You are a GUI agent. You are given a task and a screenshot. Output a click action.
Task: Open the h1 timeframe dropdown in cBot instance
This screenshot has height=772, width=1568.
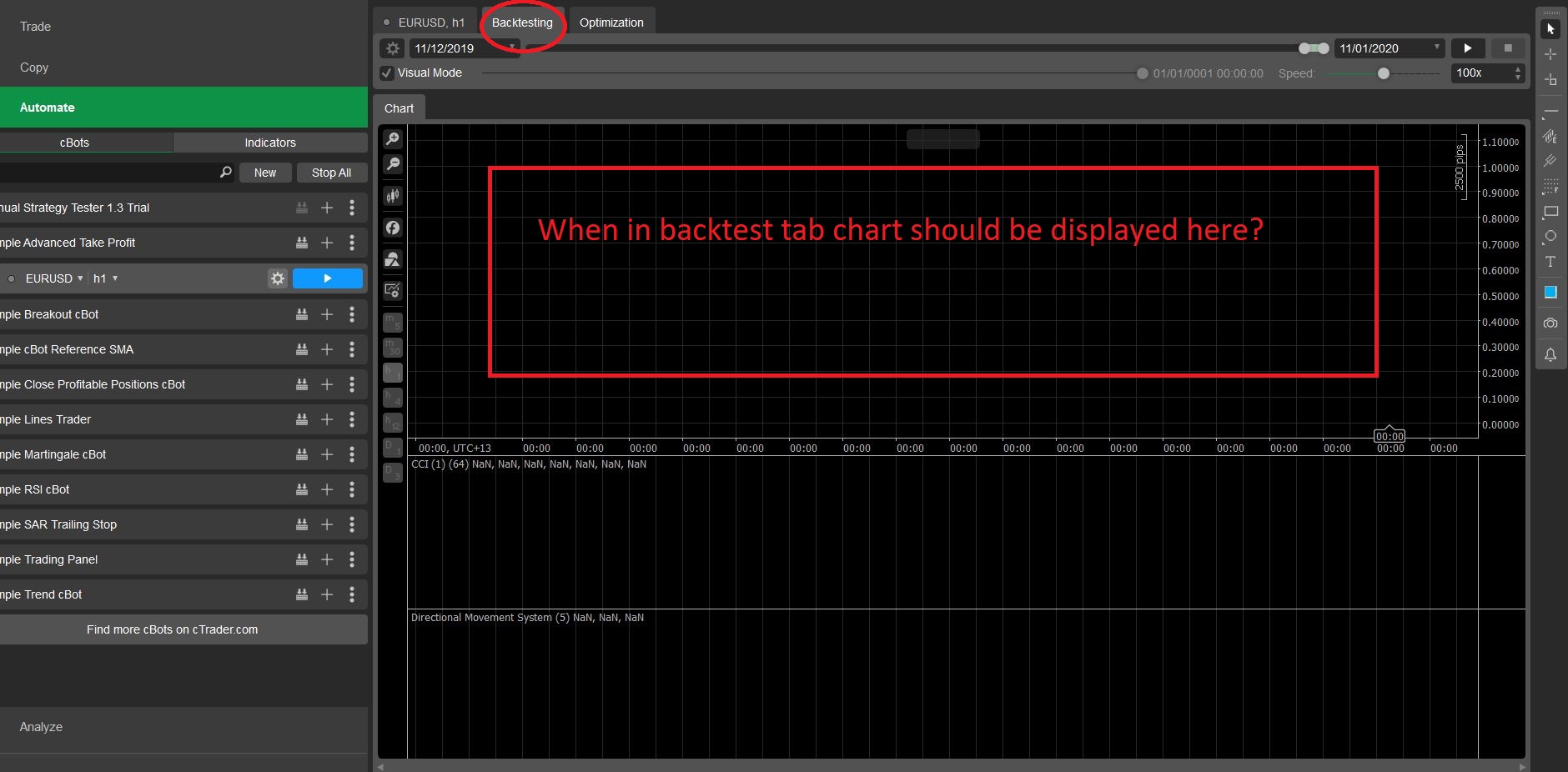pos(105,278)
